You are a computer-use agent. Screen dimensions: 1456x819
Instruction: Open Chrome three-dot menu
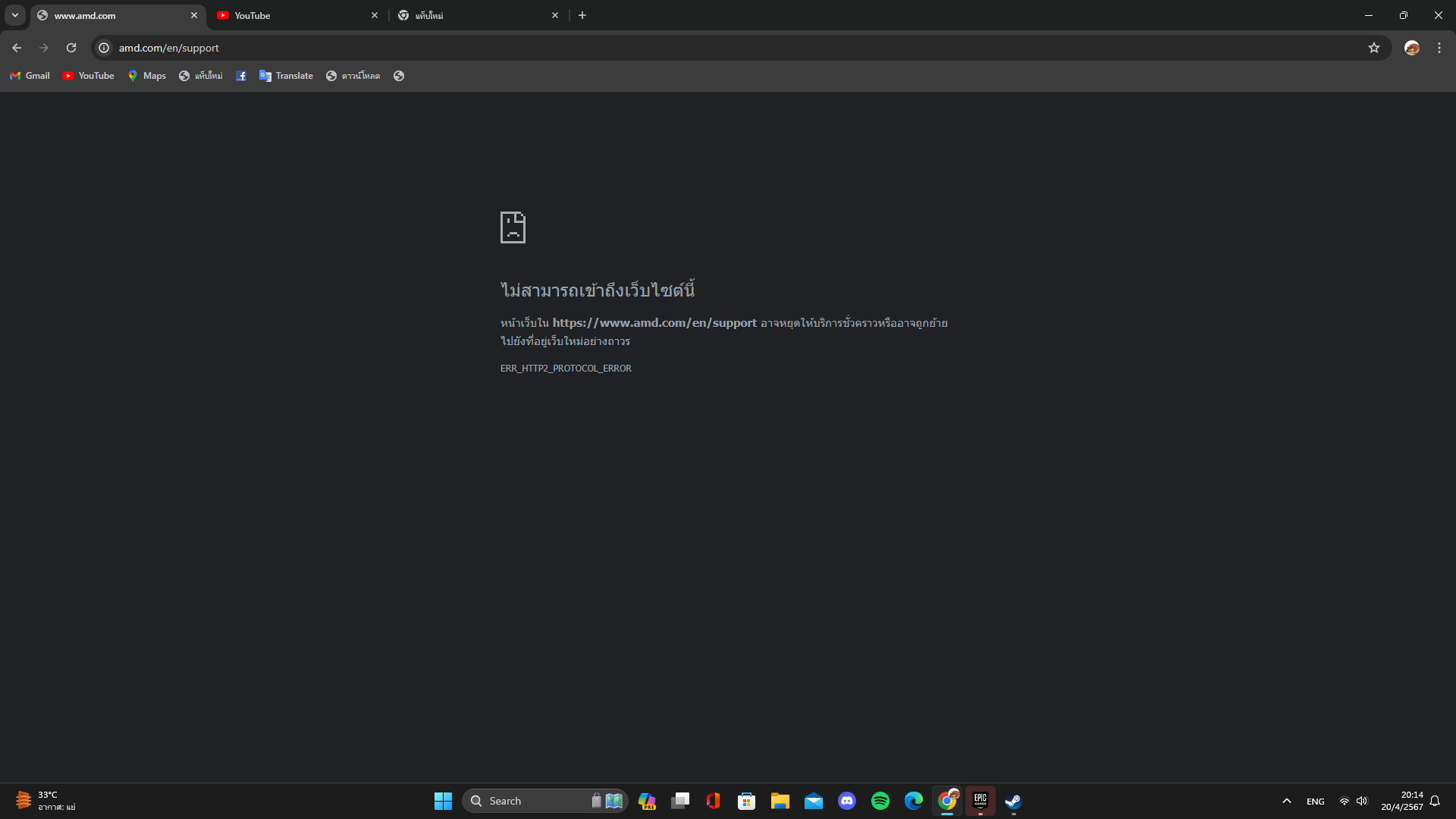click(1439, 48)
